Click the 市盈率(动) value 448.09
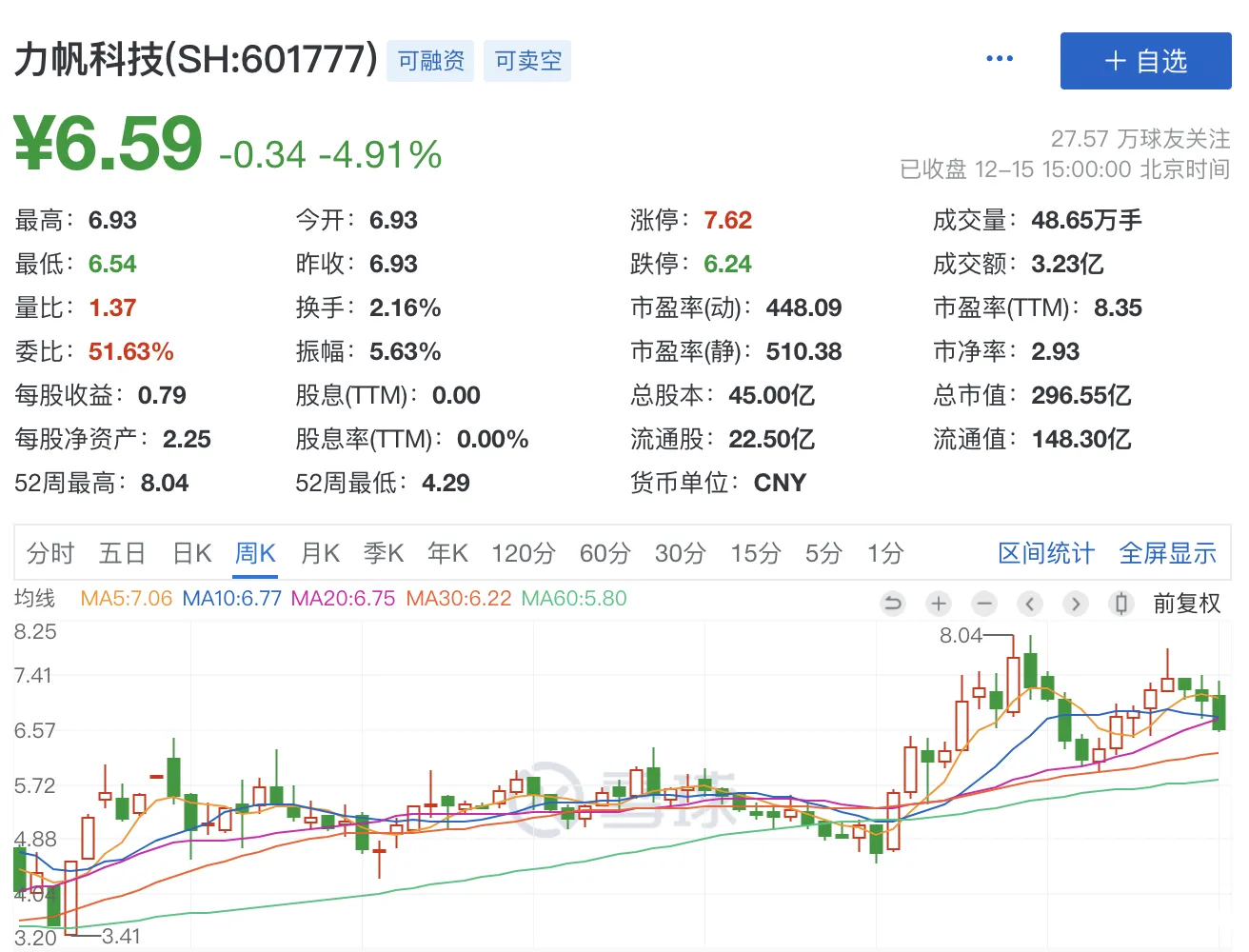The image size is (1249, 952). tap(804, 307)
